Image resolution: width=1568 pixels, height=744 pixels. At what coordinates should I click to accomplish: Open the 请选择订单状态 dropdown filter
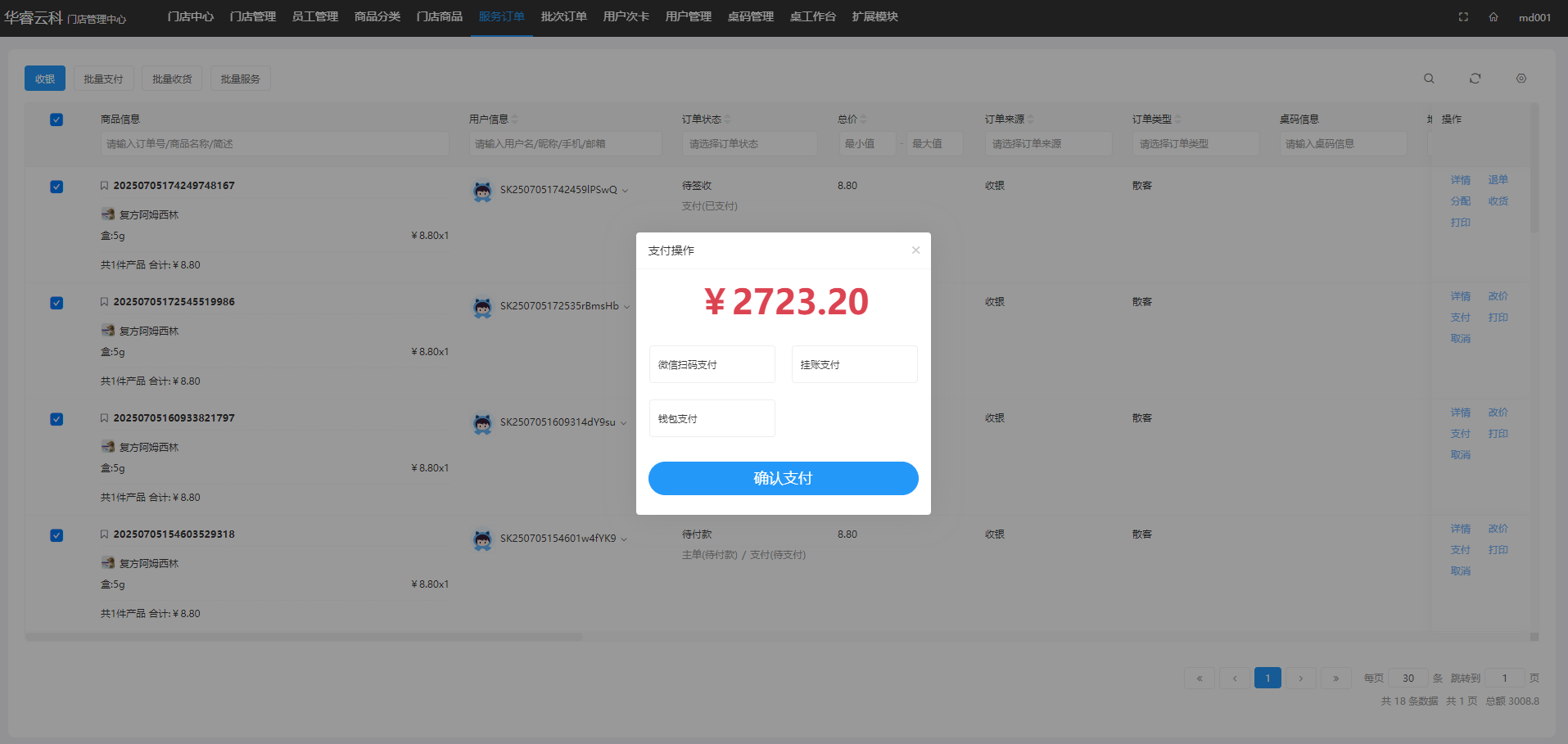pyautogui.click(x=748, y=144)
